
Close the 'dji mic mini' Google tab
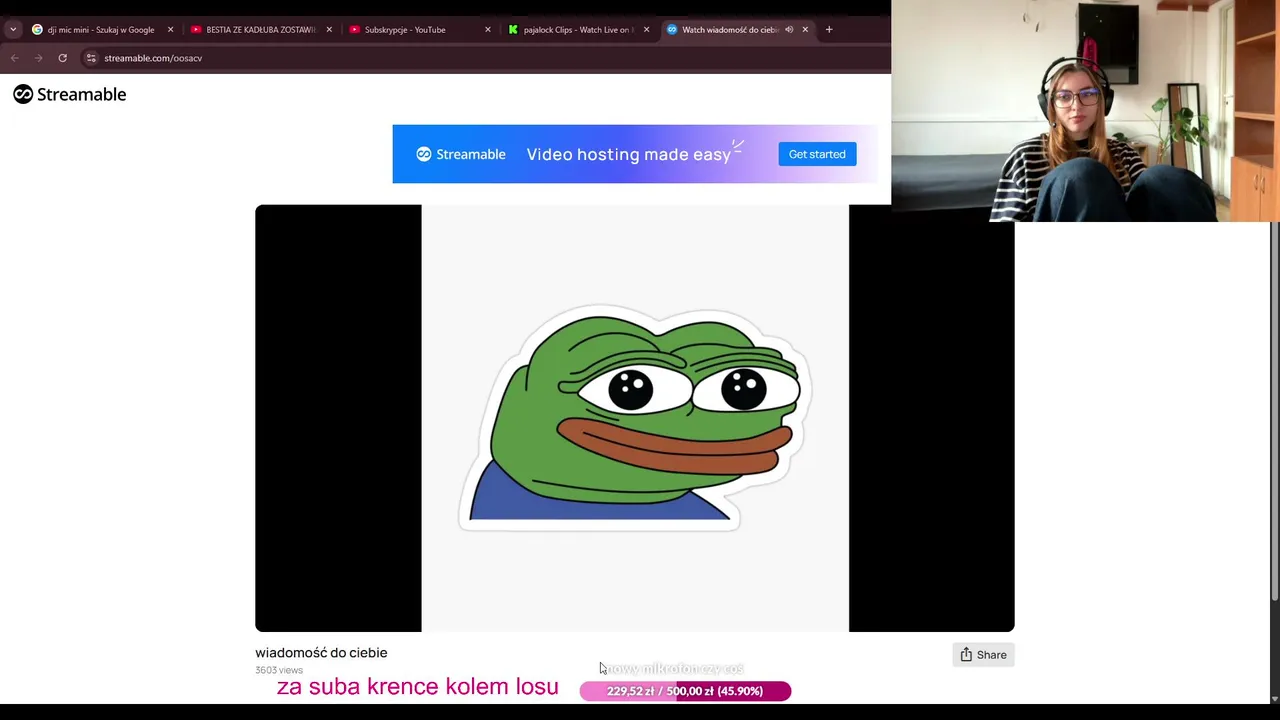pyautogui.click(x=170, y=30)
